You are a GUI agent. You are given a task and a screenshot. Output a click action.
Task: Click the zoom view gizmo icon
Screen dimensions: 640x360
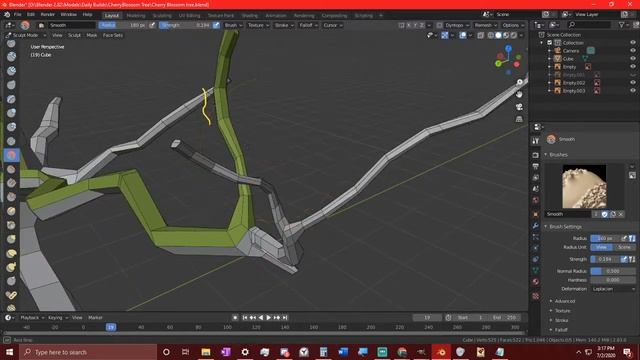click(x=519, y=82)
